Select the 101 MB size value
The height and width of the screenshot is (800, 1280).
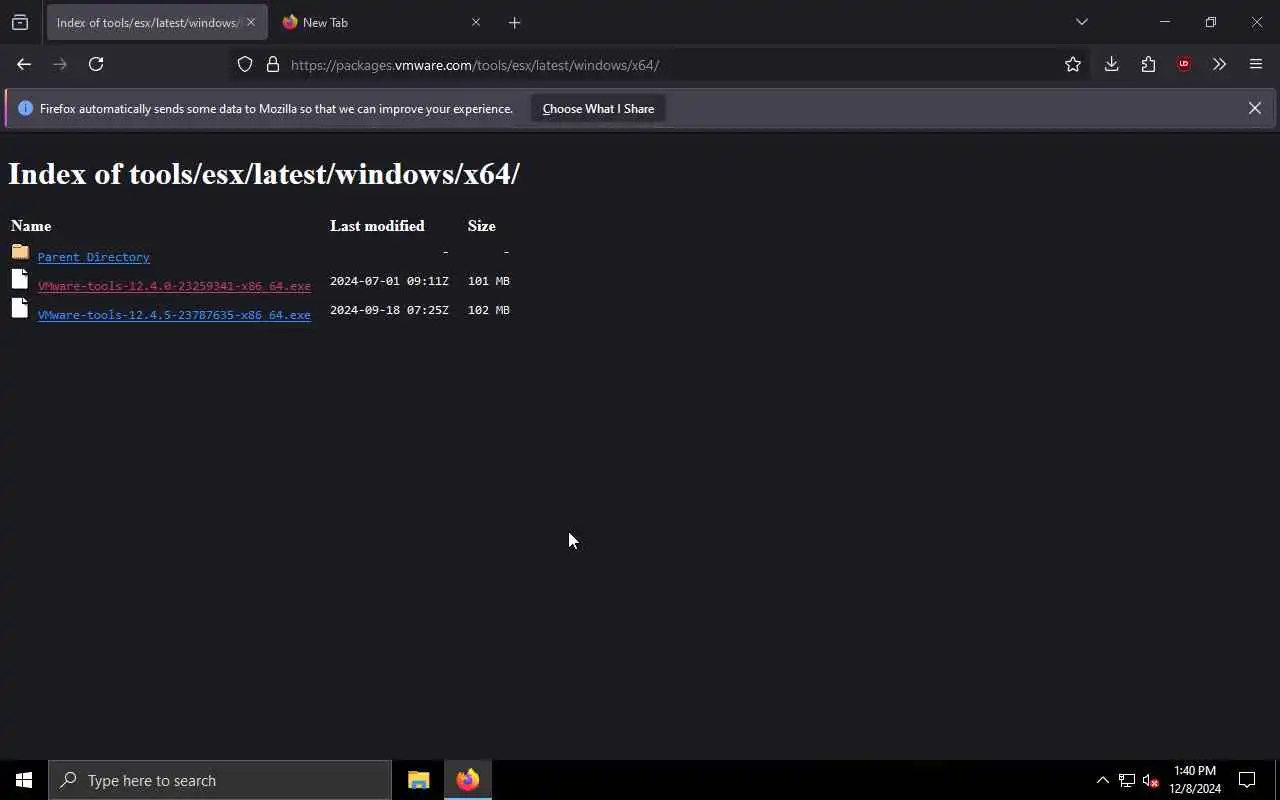tap(489, 281)
